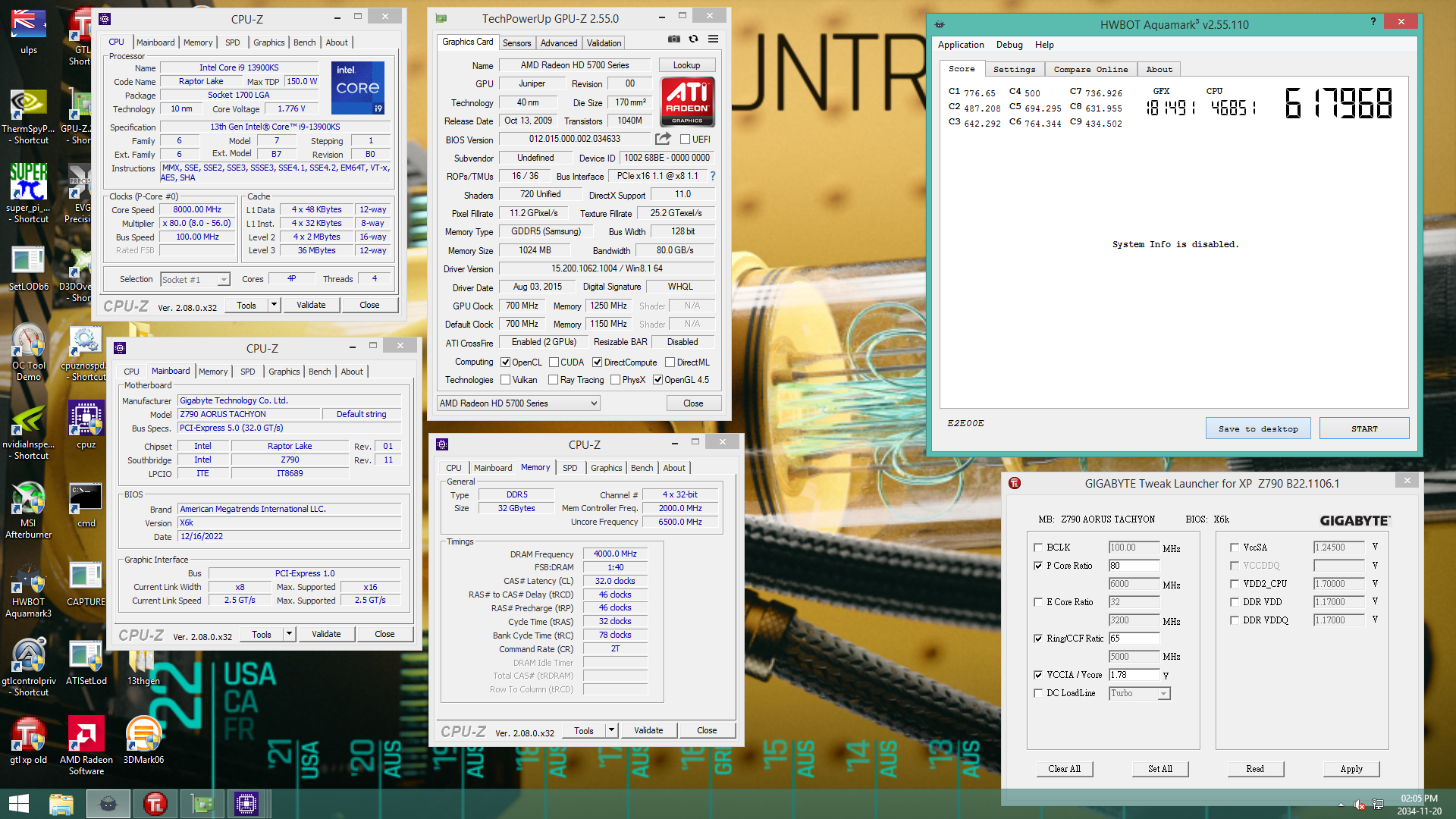
Task: Open File Explorer from the taskbar
Action: tap(61, 804)
